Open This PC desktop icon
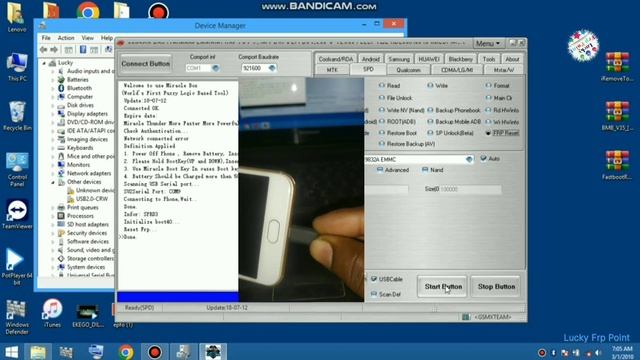This screenshot has height=360, width=640. tap(17, 67)
